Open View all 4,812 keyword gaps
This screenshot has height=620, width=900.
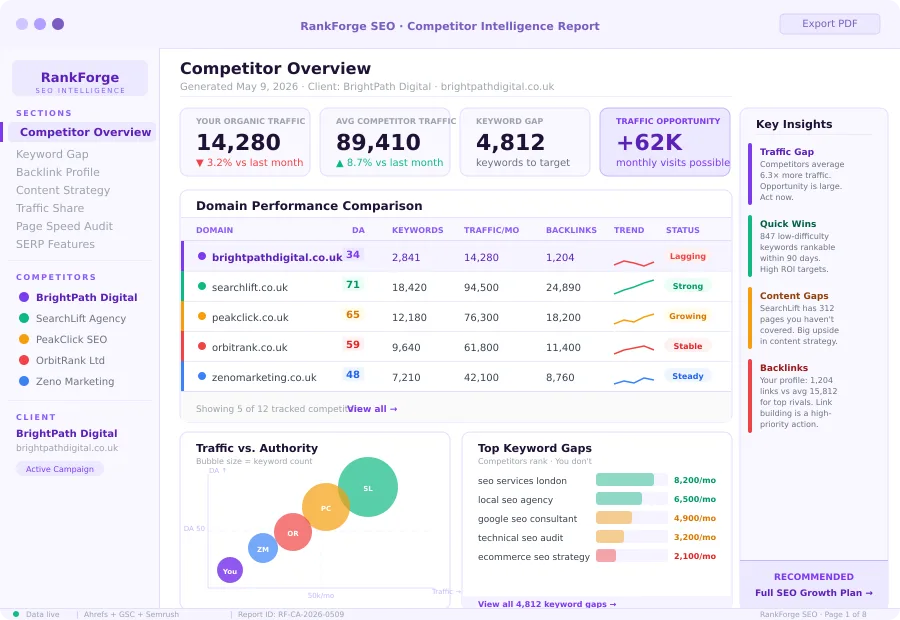pyautogui.click(x=547, y=604)
